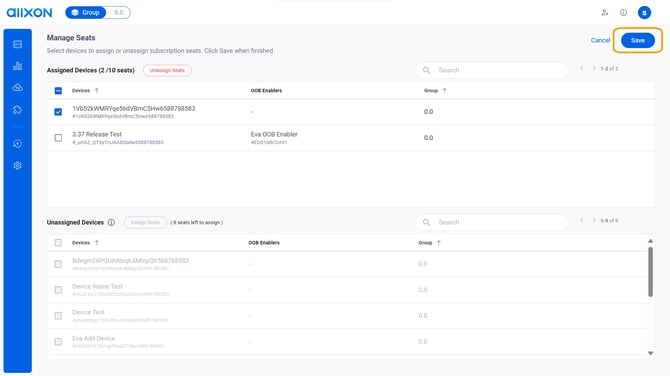Click the info icon beside Unassigned Devices
This screenshot has width=670, height=376.
[x=111, y=223]
